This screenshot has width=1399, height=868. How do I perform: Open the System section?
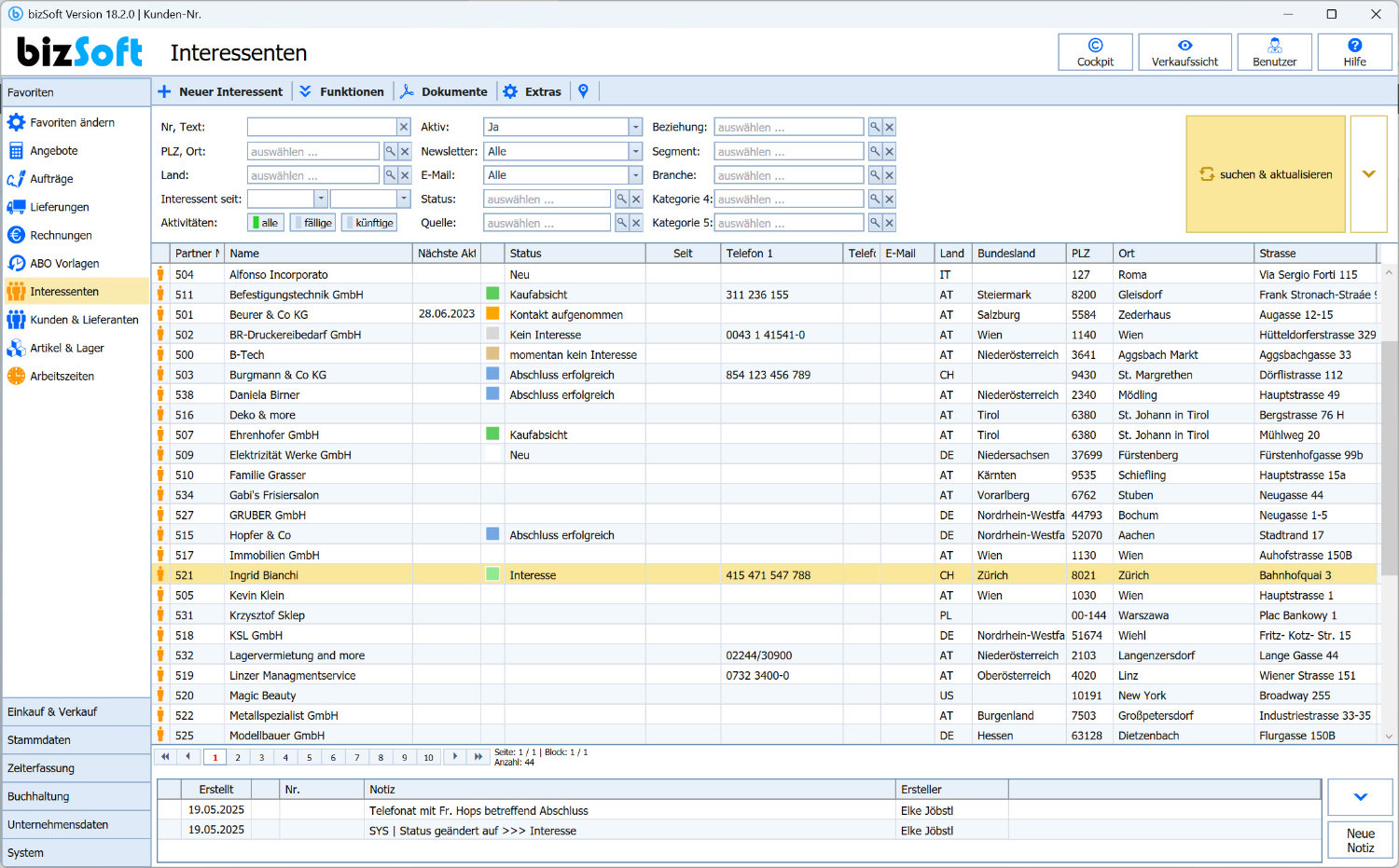(76, 852)
